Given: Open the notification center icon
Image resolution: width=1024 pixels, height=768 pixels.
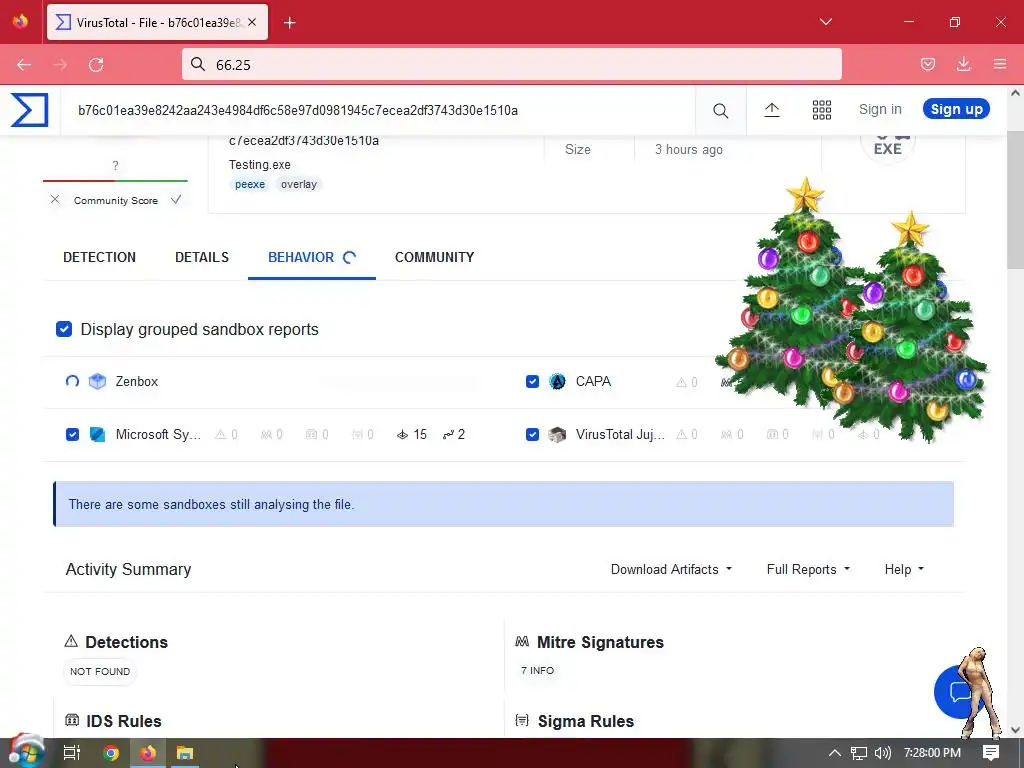Looking at the screenshot, I should [991, 753].
